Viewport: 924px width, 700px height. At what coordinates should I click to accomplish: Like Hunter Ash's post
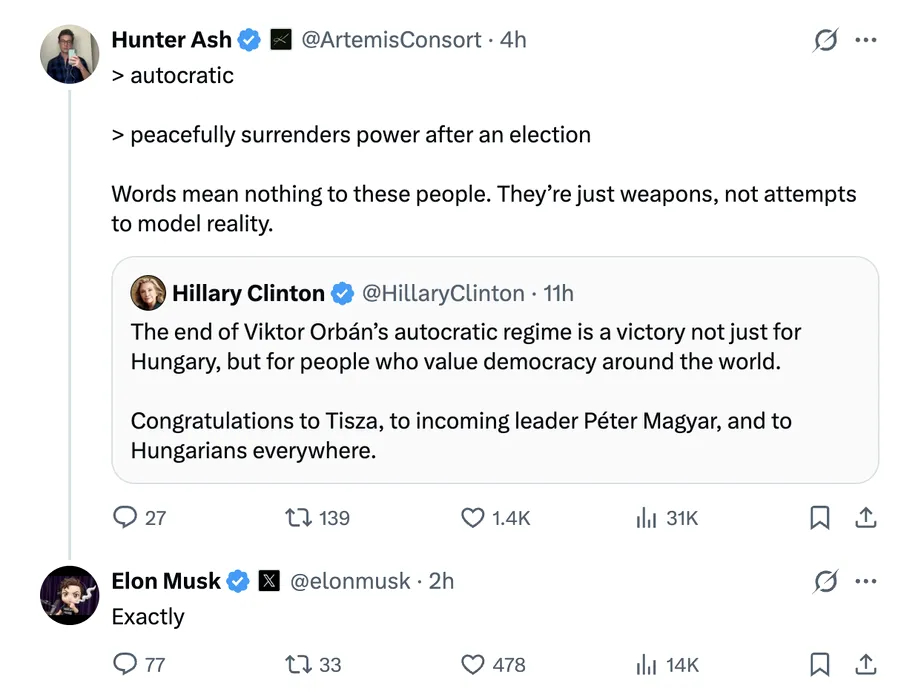472,517
